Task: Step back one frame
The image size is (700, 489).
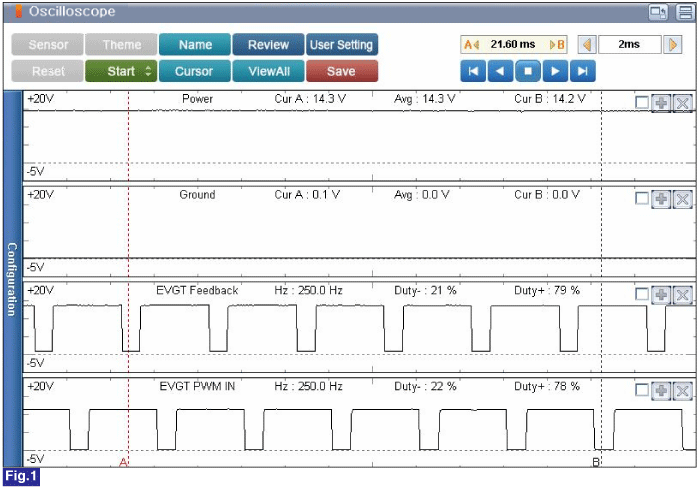Action: [x=500, y=71]
